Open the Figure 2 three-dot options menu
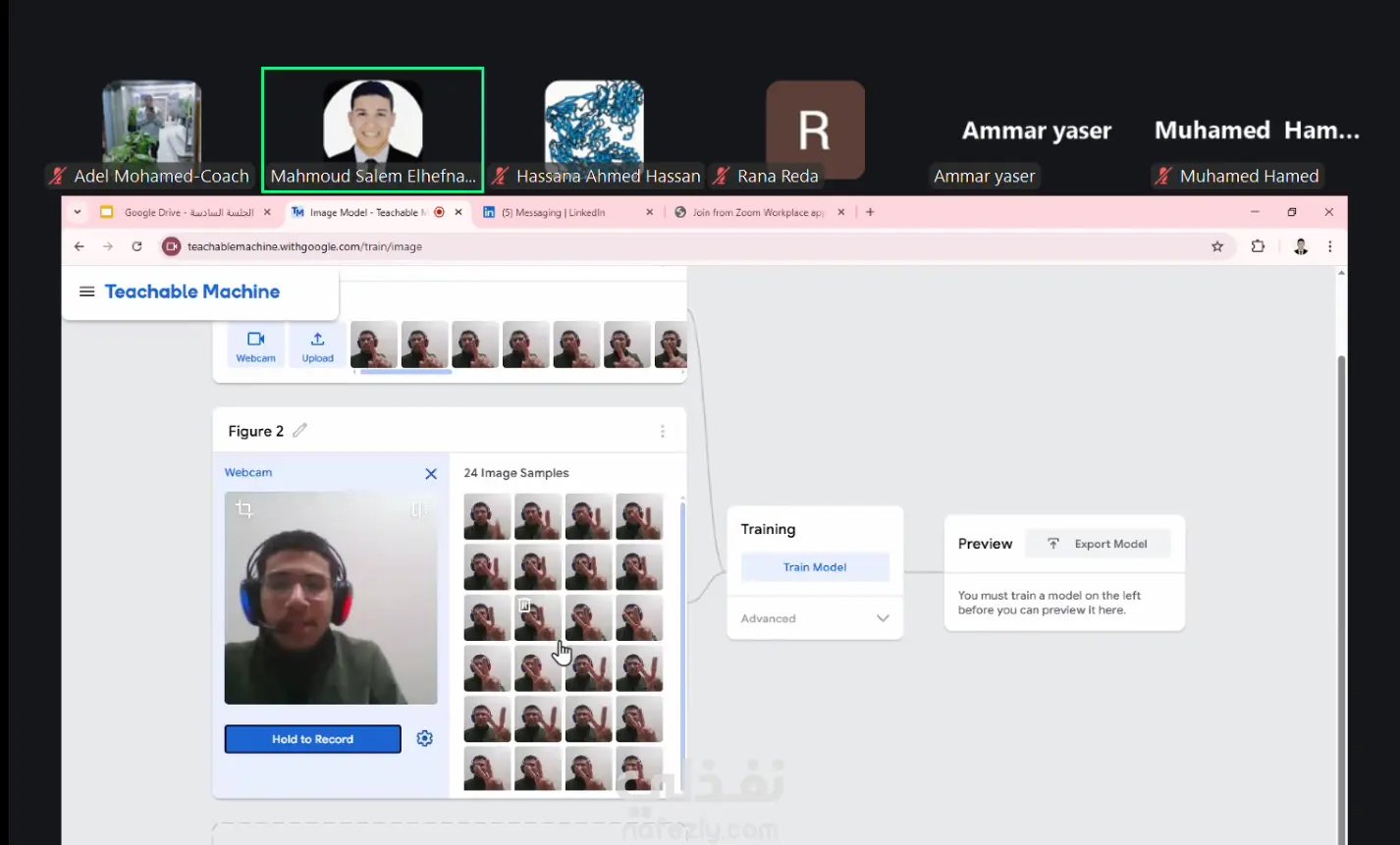The image size is (1400, 845). click(x=663, y=431)
